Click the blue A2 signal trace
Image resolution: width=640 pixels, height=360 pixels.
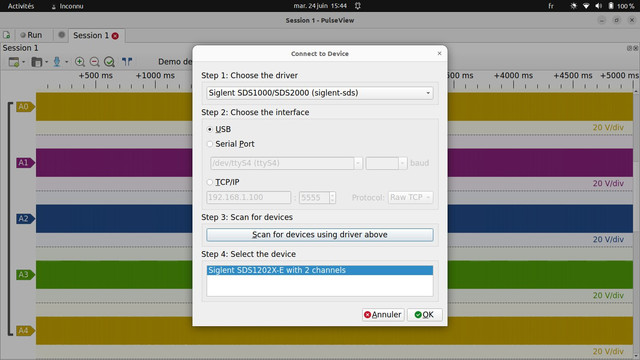coord(114,219)
